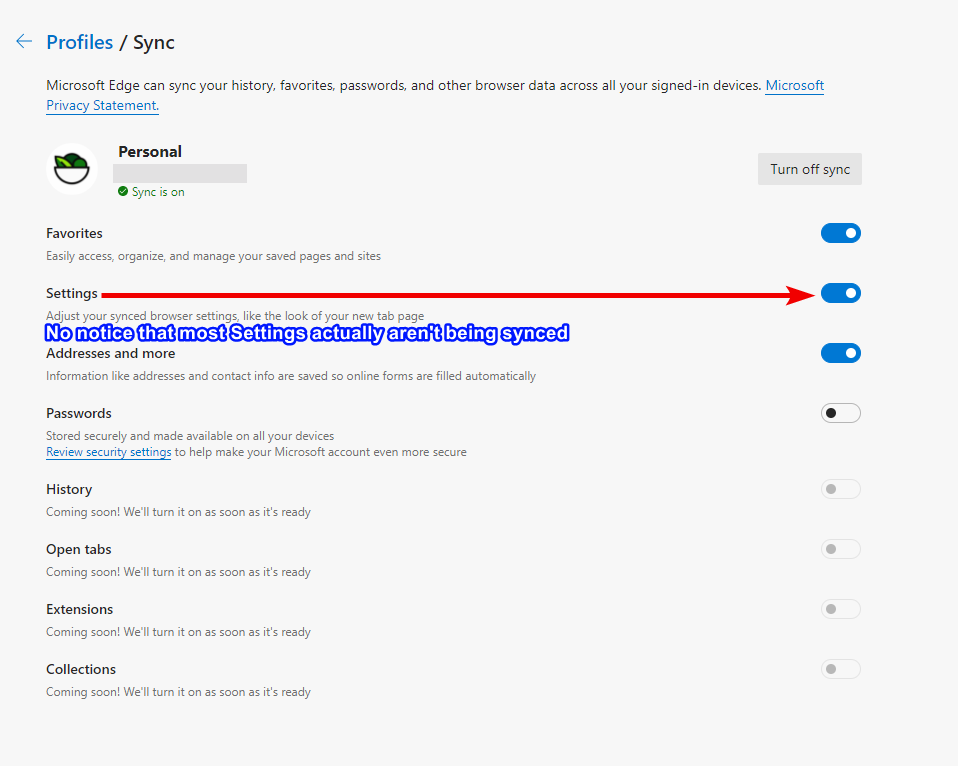
Task: Click the Passwords setting label
Action: [79, 413]
